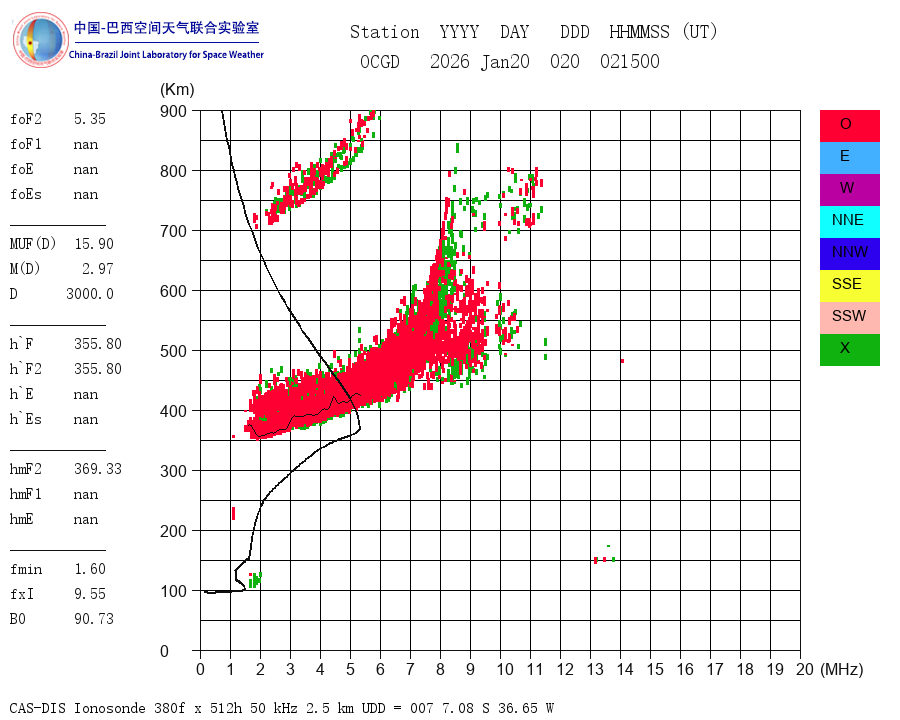Click the 20 MHz frequency tick label

[x=805, y=669]
